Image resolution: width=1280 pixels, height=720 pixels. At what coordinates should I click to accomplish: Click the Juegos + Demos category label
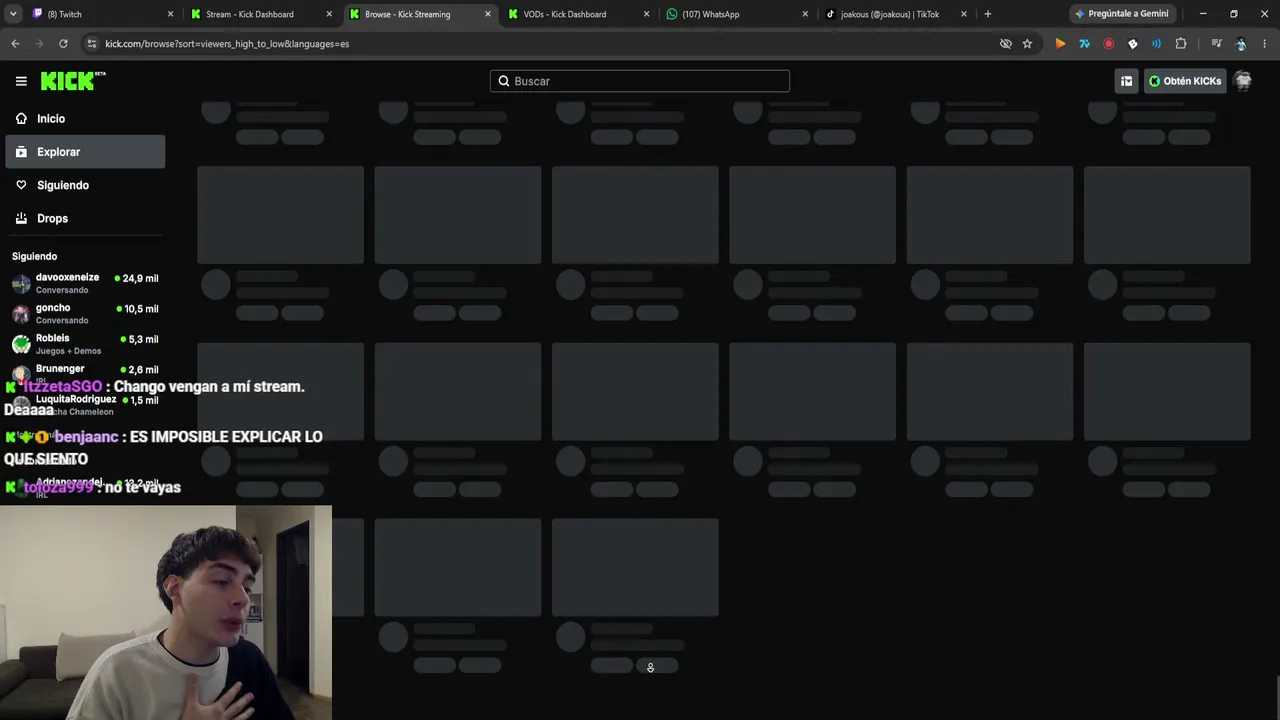point(68,351)
